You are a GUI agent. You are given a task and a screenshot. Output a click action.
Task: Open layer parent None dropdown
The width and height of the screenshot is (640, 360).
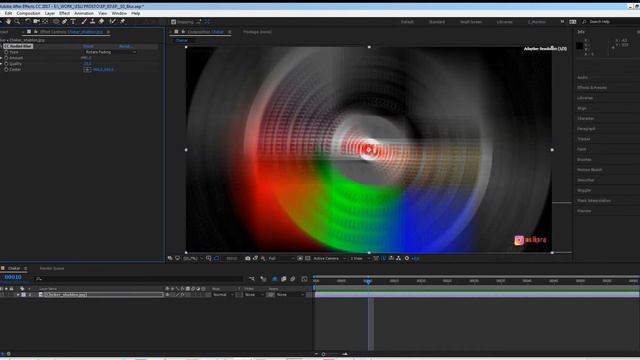[290, 295]
